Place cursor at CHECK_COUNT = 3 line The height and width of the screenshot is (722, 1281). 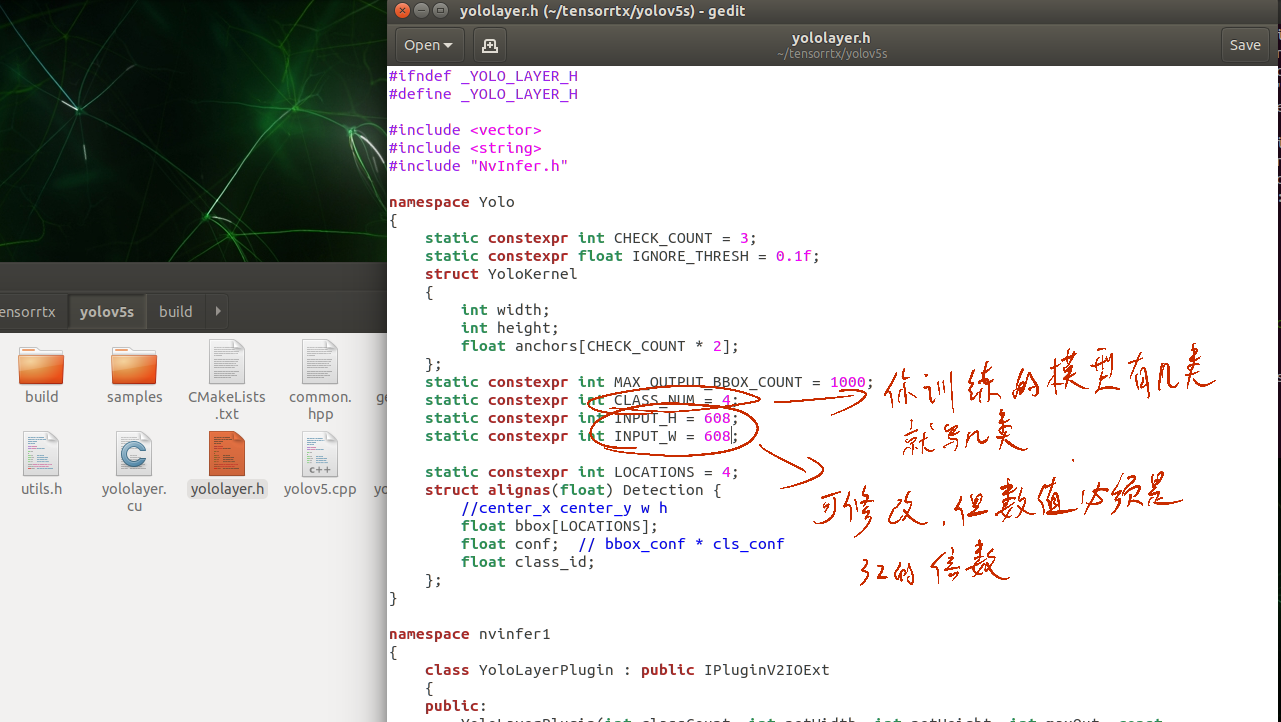591,238
